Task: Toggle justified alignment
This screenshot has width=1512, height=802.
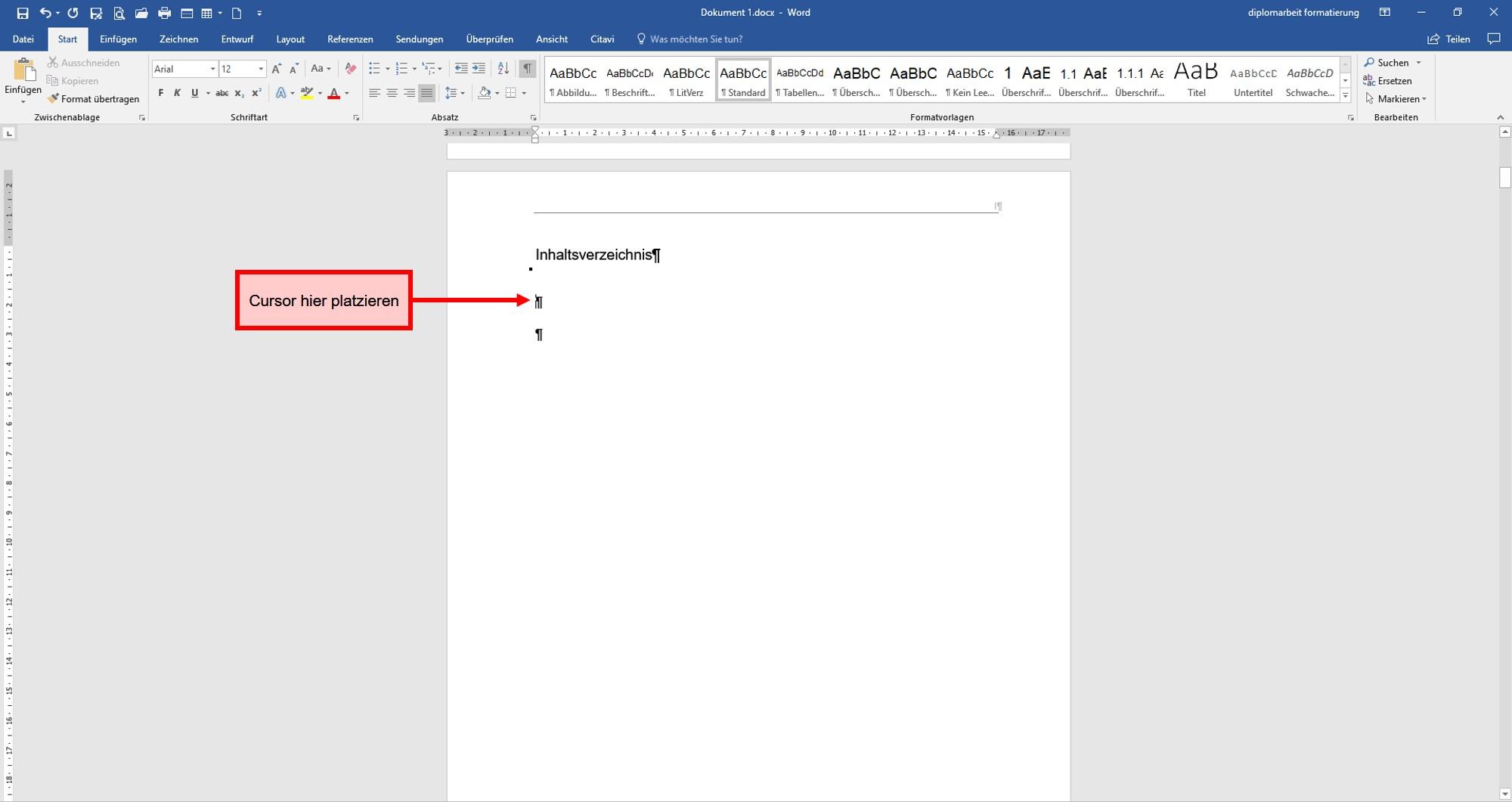Action: [x=427, y=93]
